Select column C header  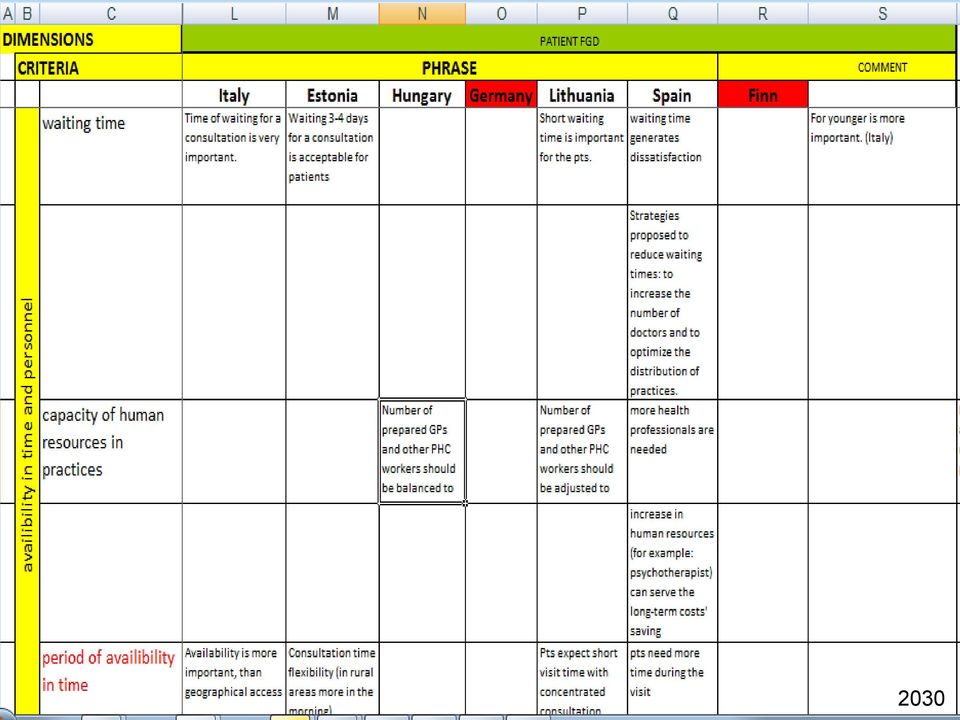(x=111, y=13)
